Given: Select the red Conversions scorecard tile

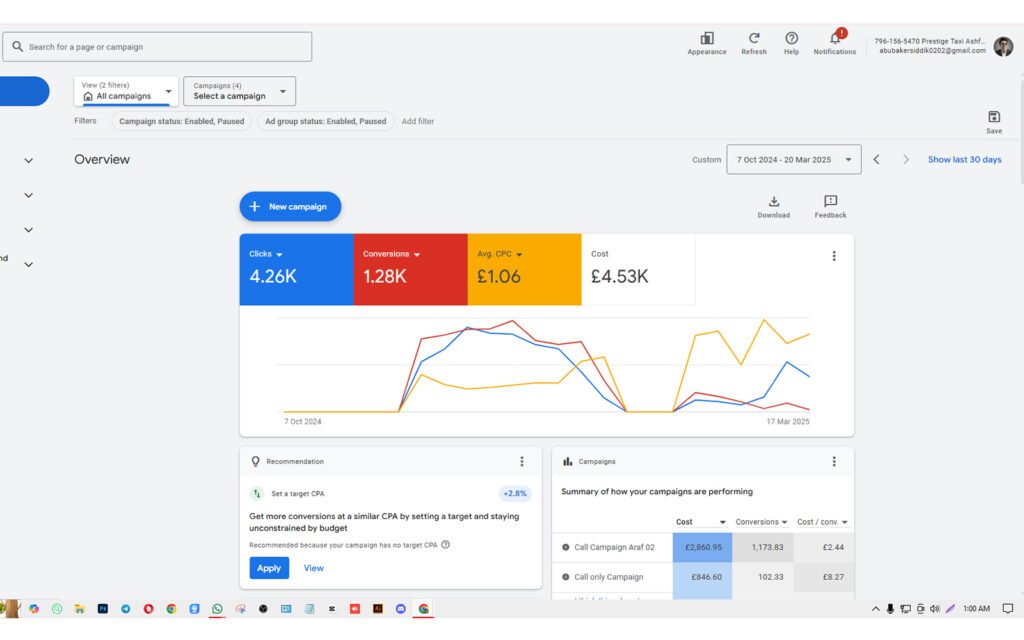Looking at the screenshot, I should [x=410, y=269].
